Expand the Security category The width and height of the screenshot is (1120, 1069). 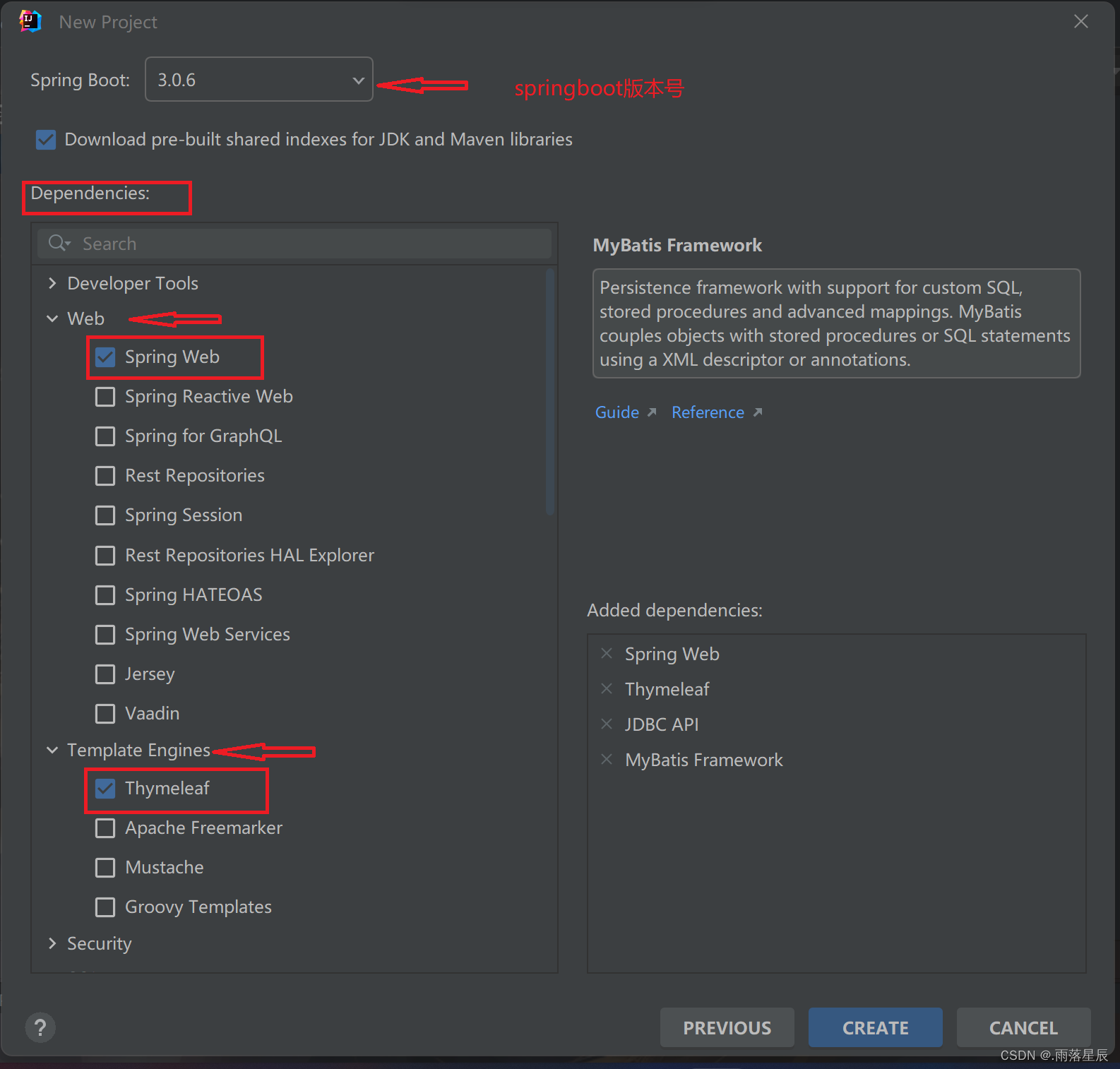tap(52, 943)
